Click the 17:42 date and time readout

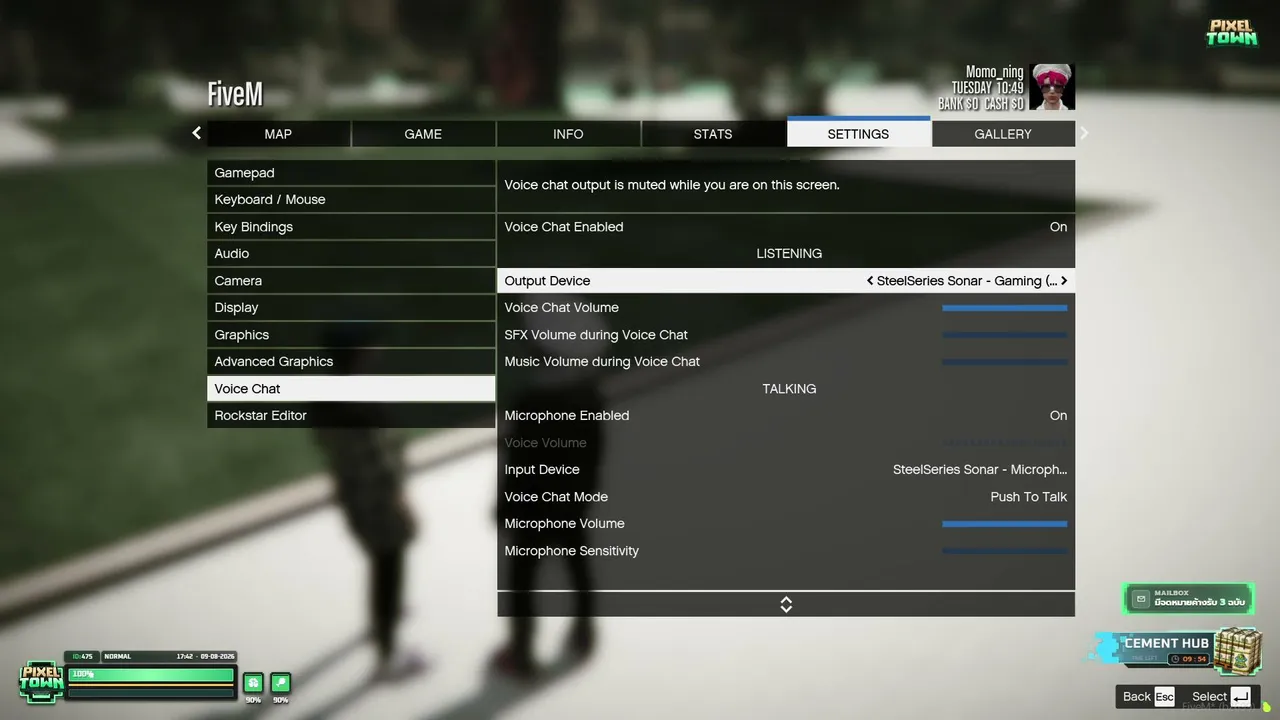click(x=205, y=657)
